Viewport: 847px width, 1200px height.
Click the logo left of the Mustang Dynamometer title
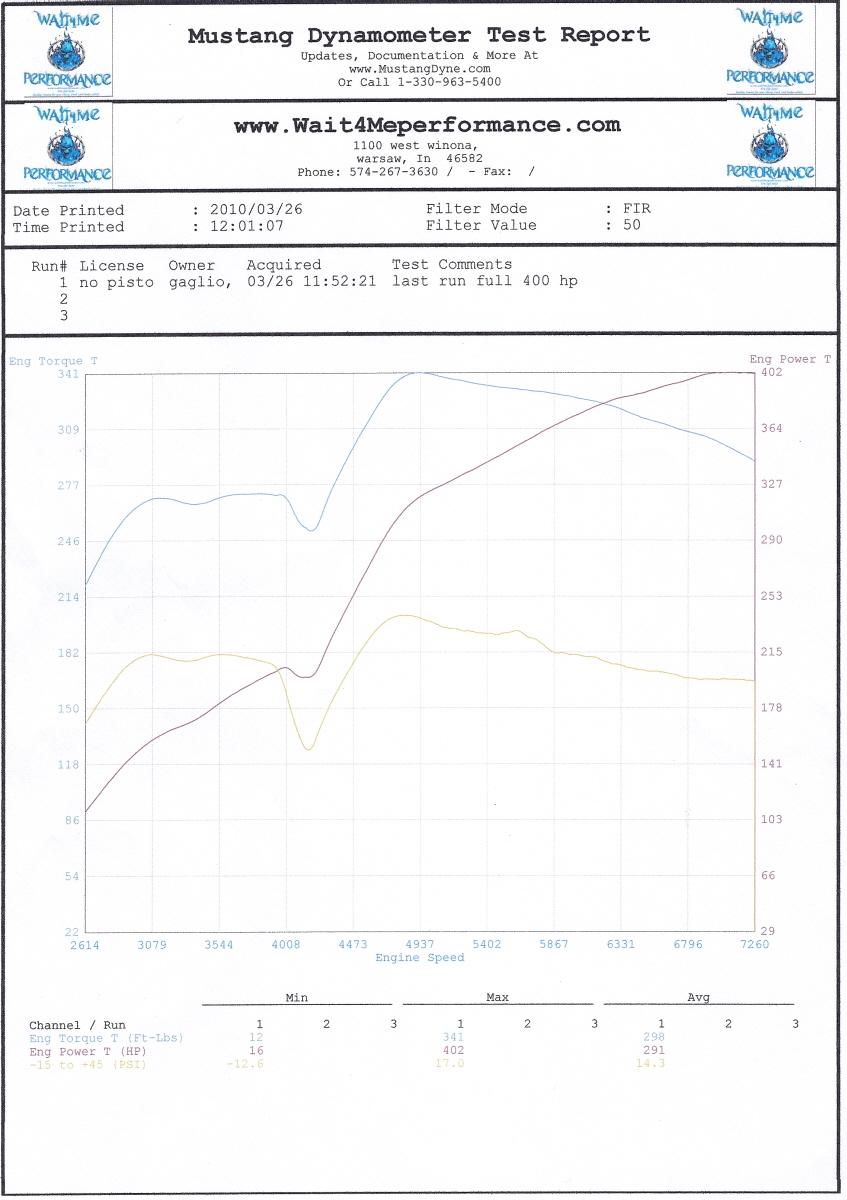pos(67,52)
